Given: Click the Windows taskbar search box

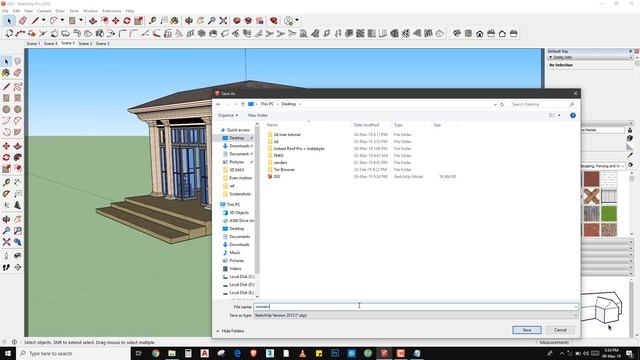Looking at the screenshot, I should click(73, 353).
